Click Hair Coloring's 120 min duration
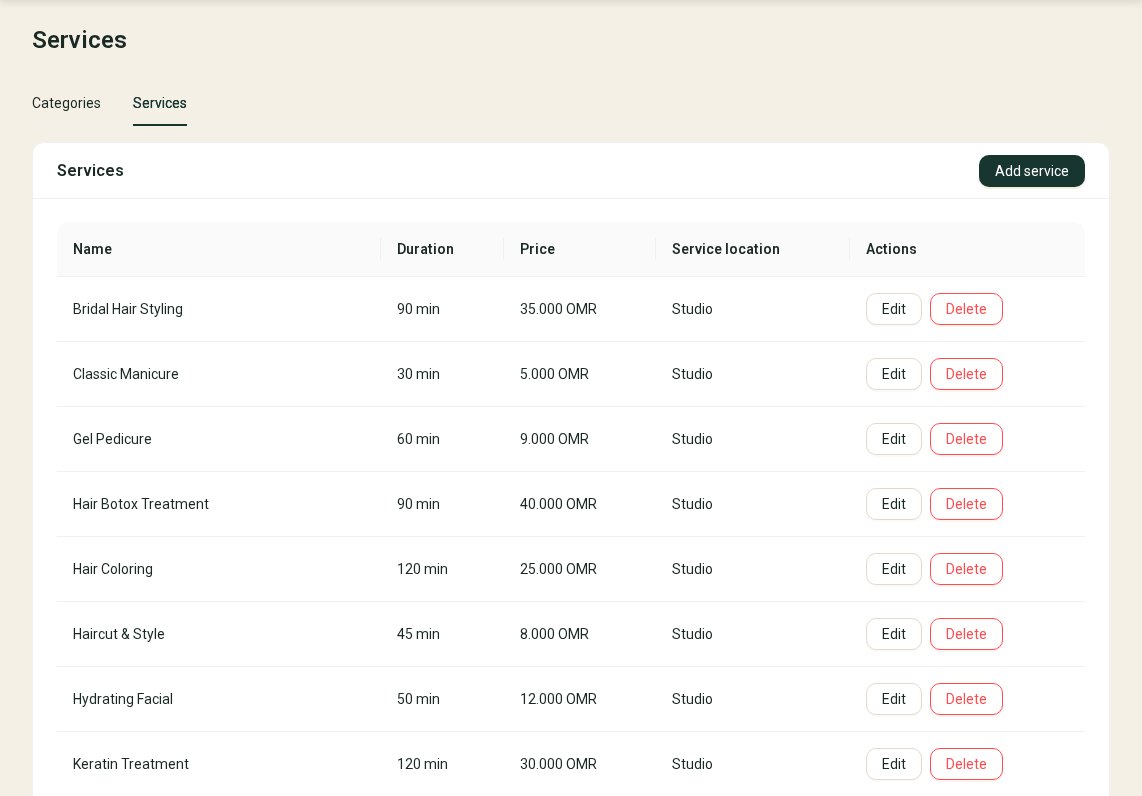This screenshot has height=796, width=1142. click(x=422, y=569)
